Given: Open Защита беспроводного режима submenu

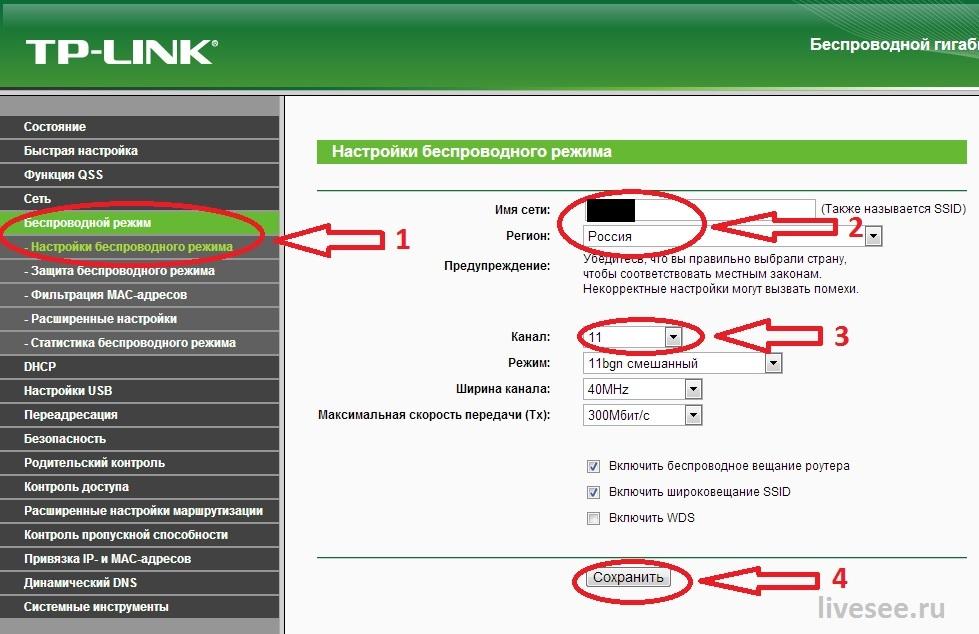Looking at the screenshot, I should 139,271.
